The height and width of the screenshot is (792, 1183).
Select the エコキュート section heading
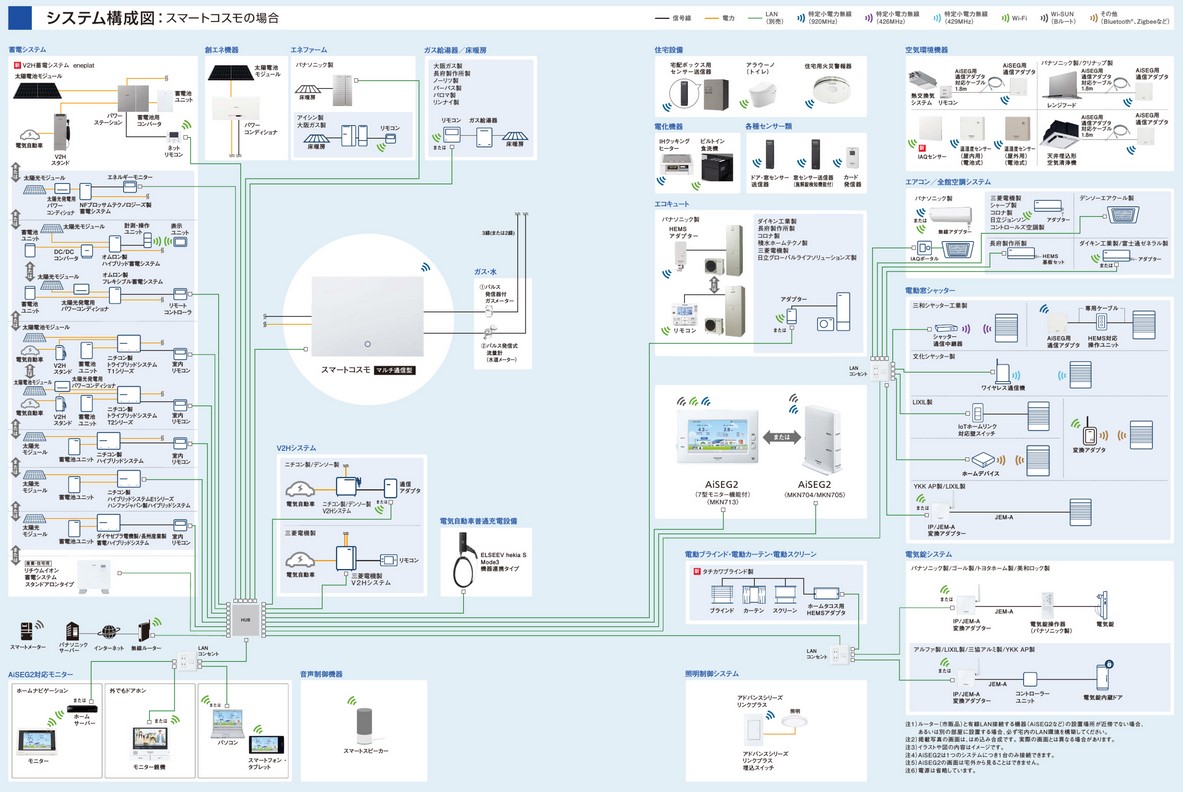tap(671, 204)
